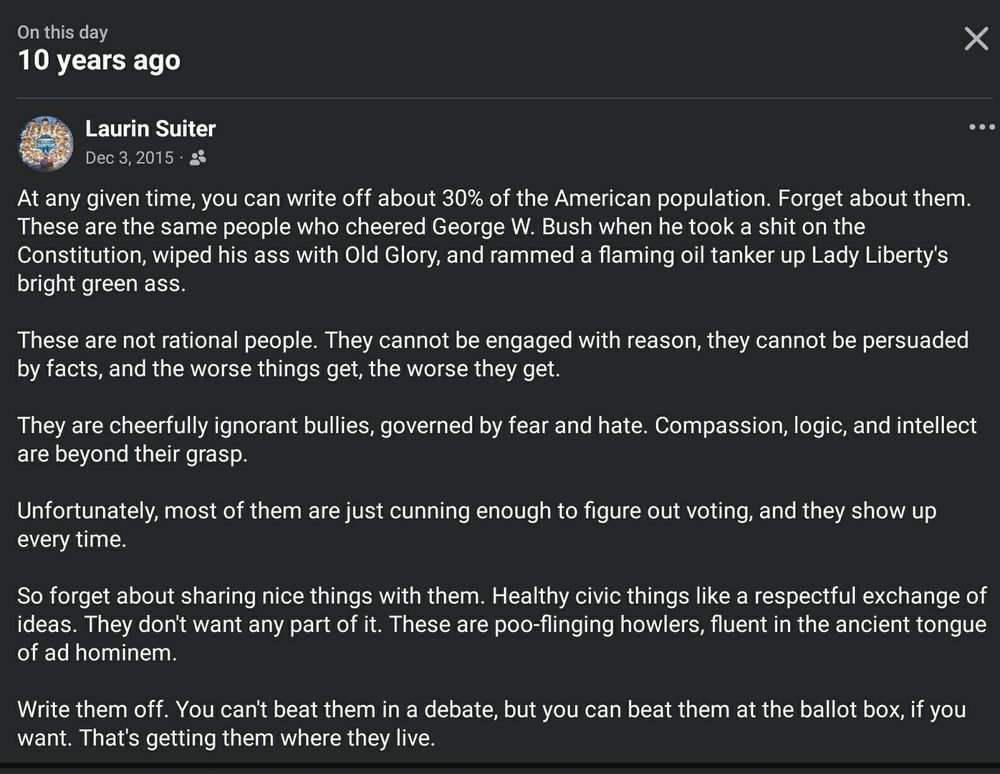Open Laurin Suiter's profile picture
The width and height of the screenshot is (1000, 774).
[46, 143]
